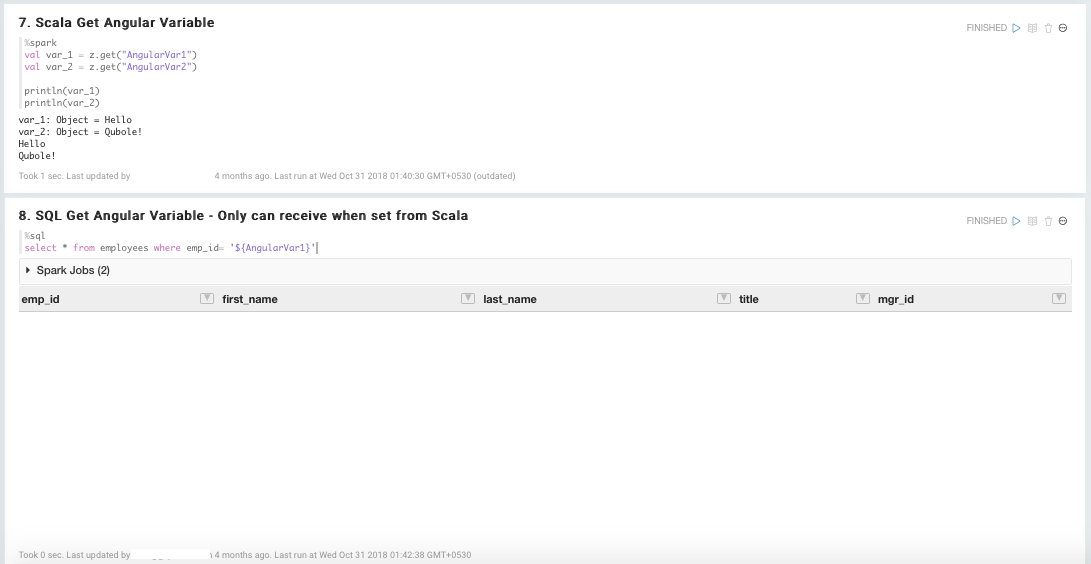Image resolution: width=1091 pixels, height=564 pixels.
Task: Click the last_name column header
Action: pos(510,299)
